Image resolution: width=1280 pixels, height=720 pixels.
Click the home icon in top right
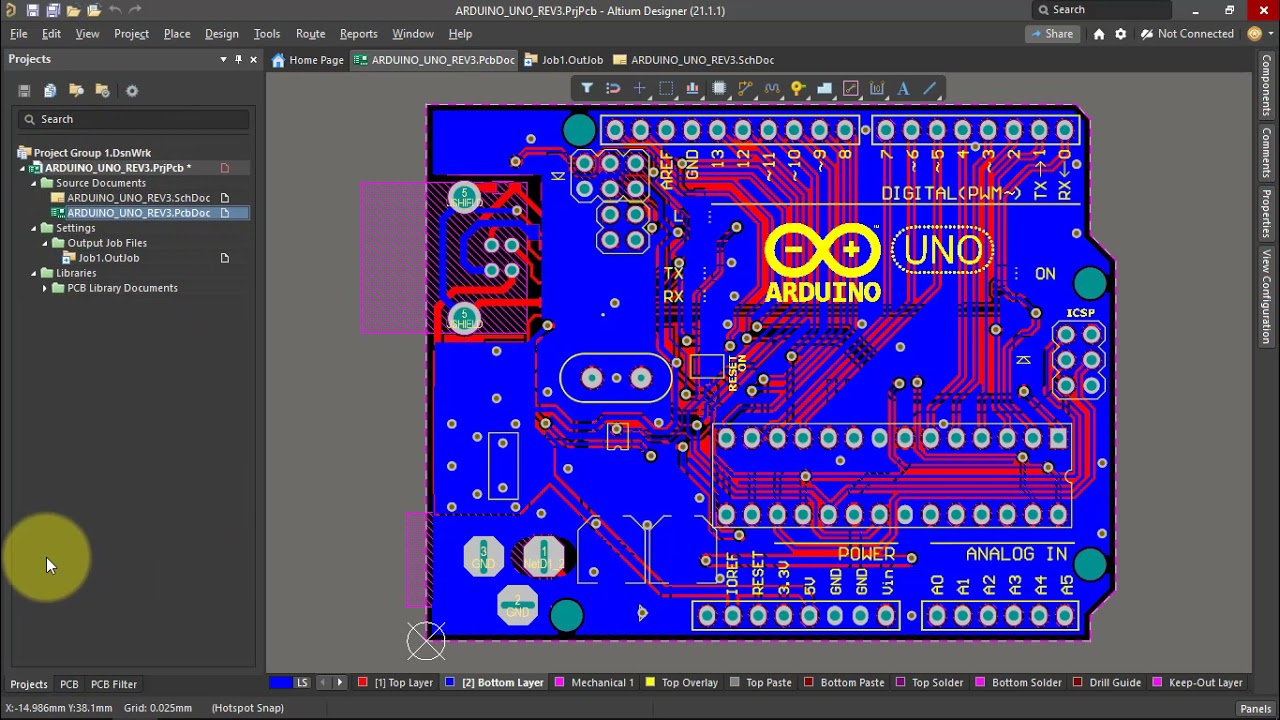pyautogui.click(x=1099, y=34)
